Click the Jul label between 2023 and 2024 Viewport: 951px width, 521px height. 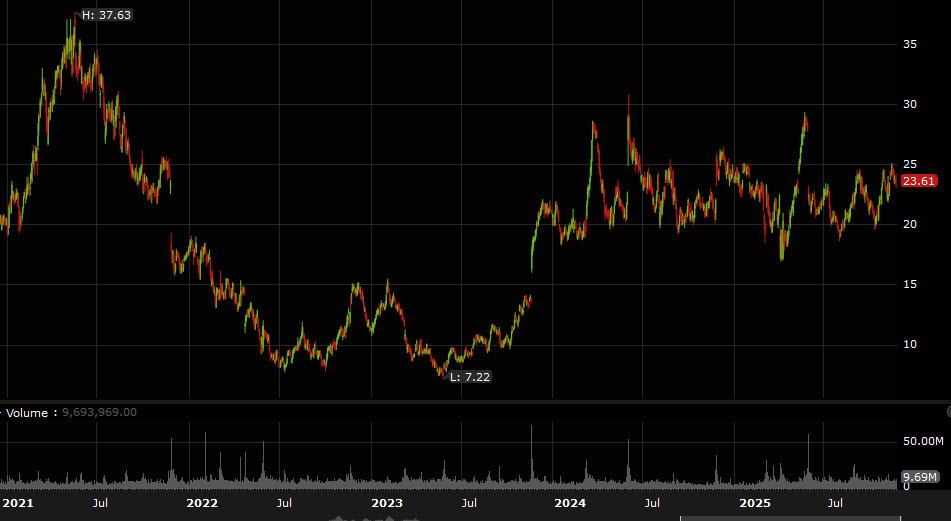469,503
